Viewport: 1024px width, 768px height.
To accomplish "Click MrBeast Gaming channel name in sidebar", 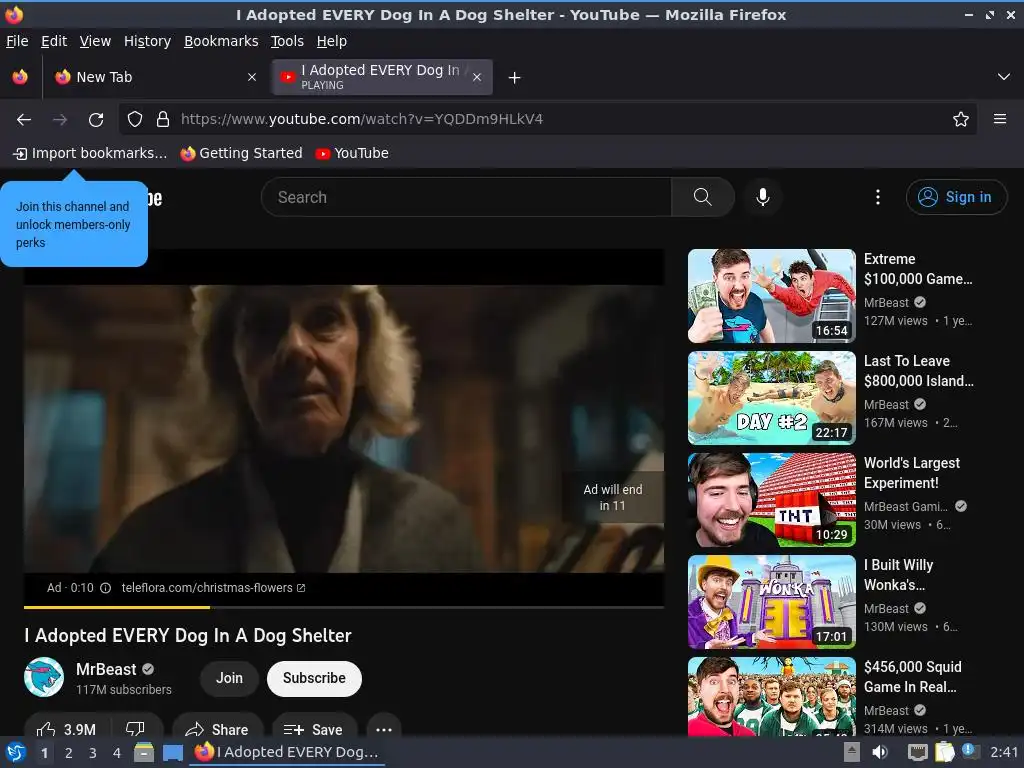I will (x=905, y=507).
